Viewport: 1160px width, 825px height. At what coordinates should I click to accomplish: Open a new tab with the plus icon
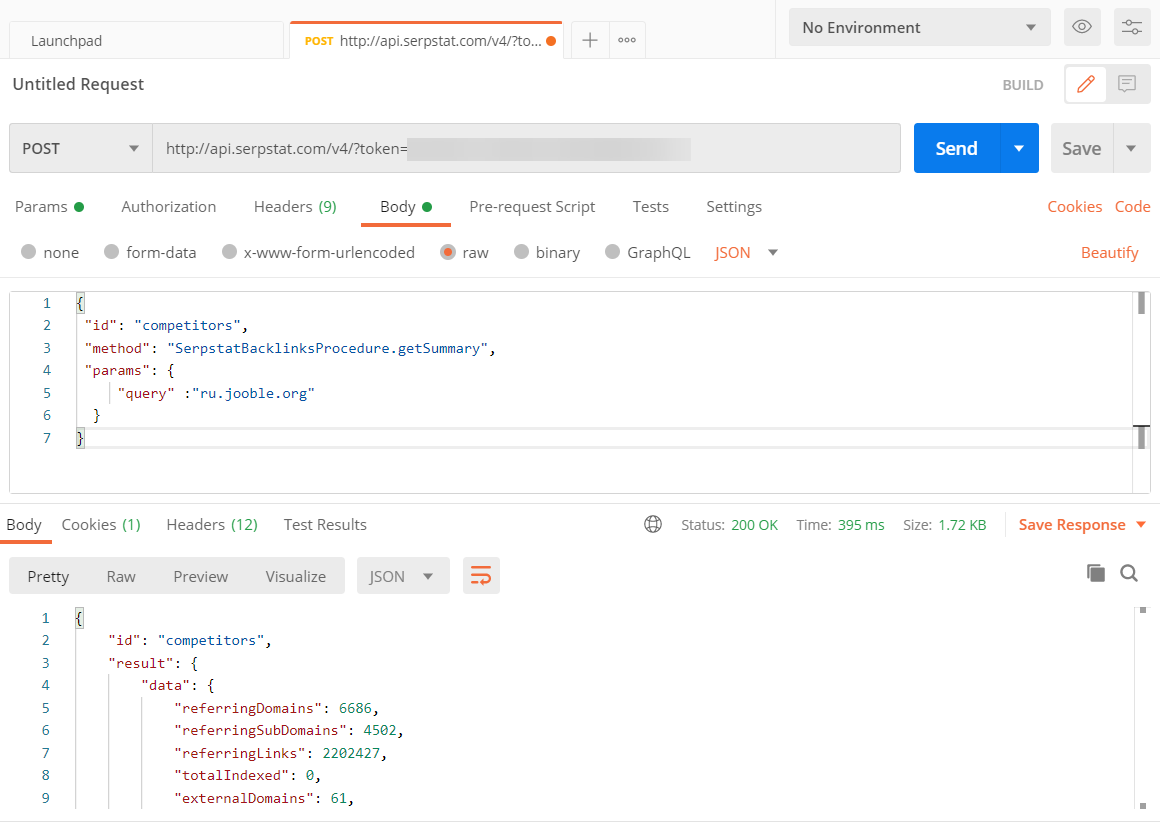tap(590, 41)
